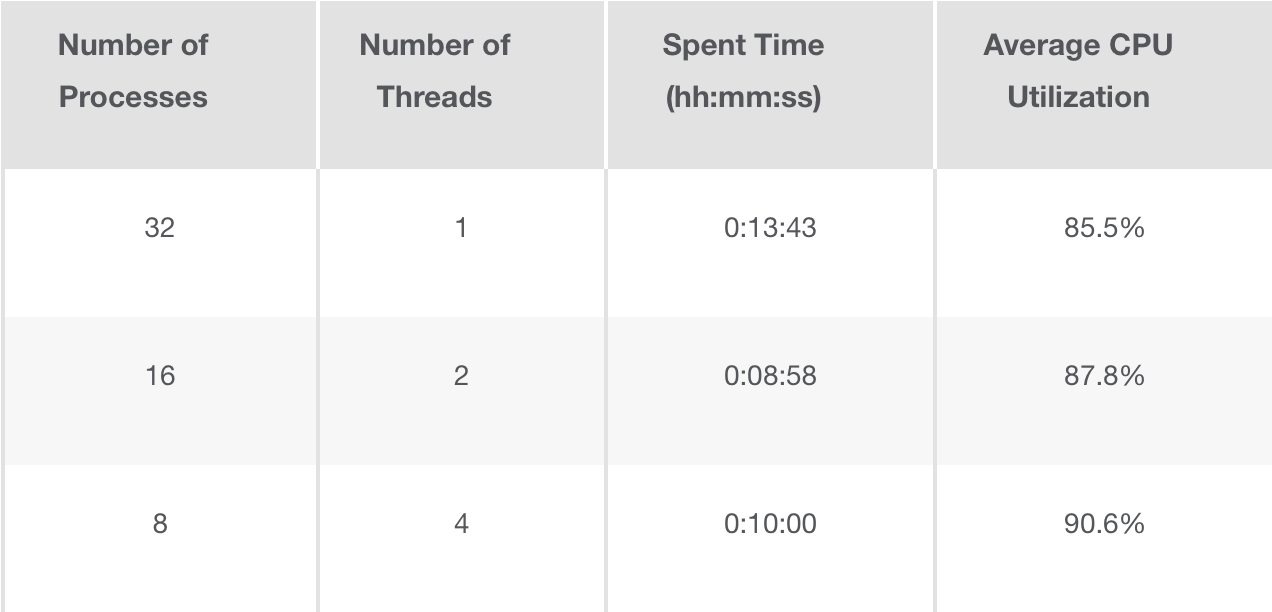Image resolution: width=1272 pixels, height=612 pixels.
Task: Click the 0:13:43 spent time value
Action: (x=770, y=228)
